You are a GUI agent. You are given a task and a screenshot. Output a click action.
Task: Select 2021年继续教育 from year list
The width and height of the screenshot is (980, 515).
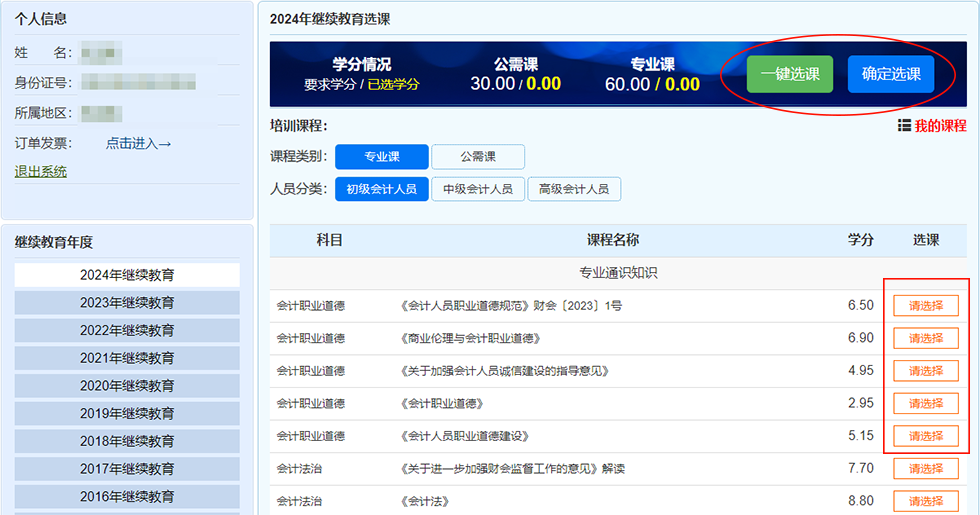127,358
